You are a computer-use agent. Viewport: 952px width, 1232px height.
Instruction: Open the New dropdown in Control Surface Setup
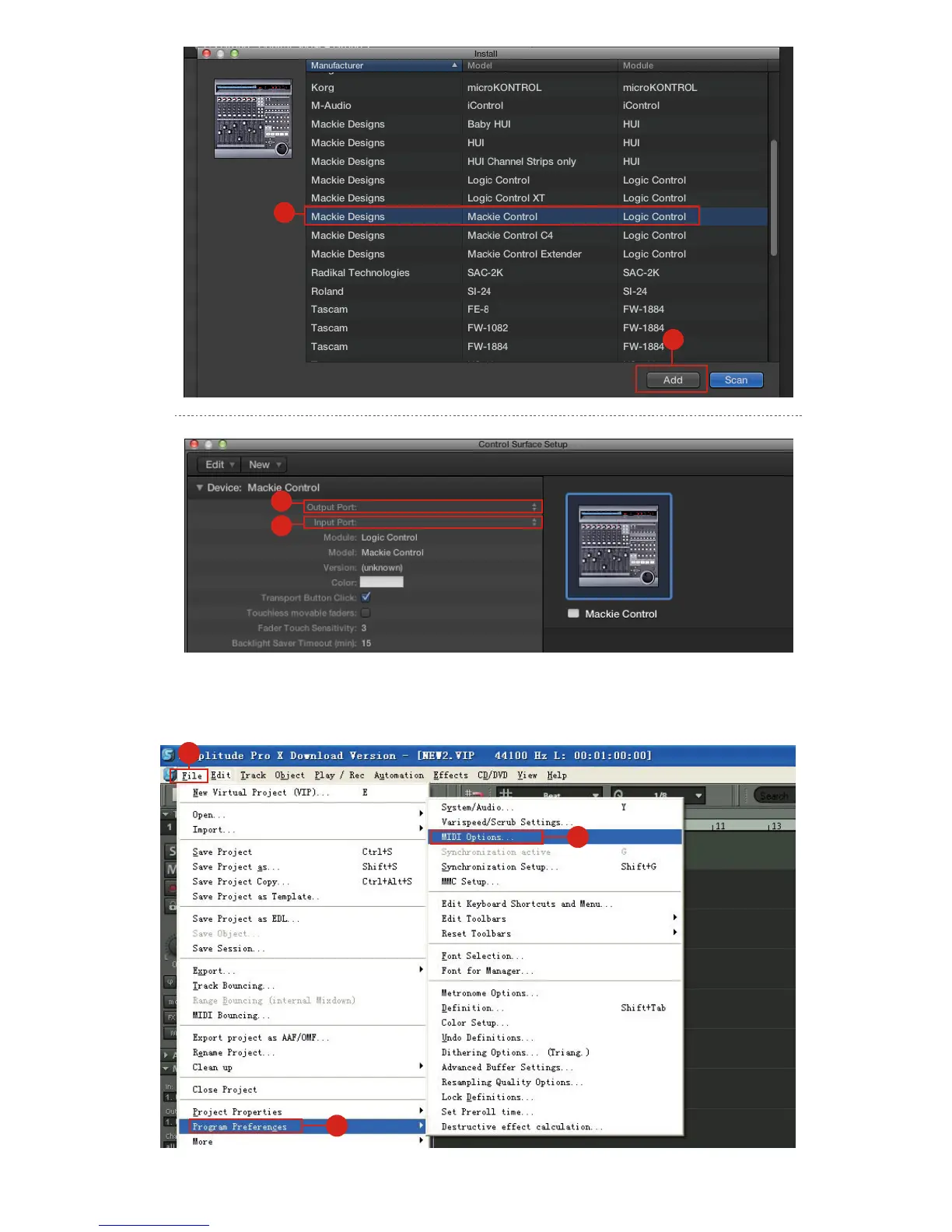[264, 465]
